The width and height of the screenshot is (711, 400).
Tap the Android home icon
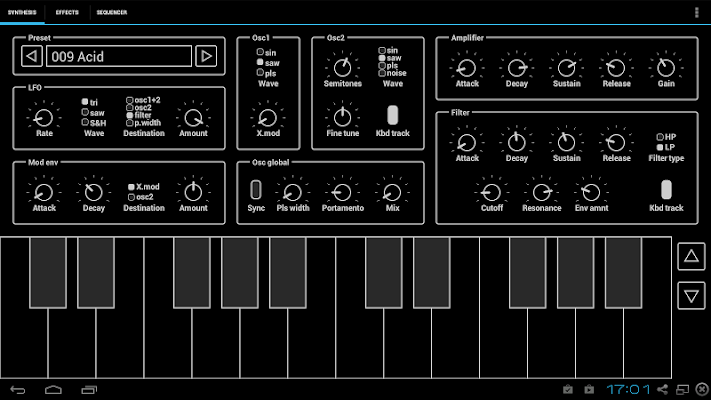coord(54,390)
